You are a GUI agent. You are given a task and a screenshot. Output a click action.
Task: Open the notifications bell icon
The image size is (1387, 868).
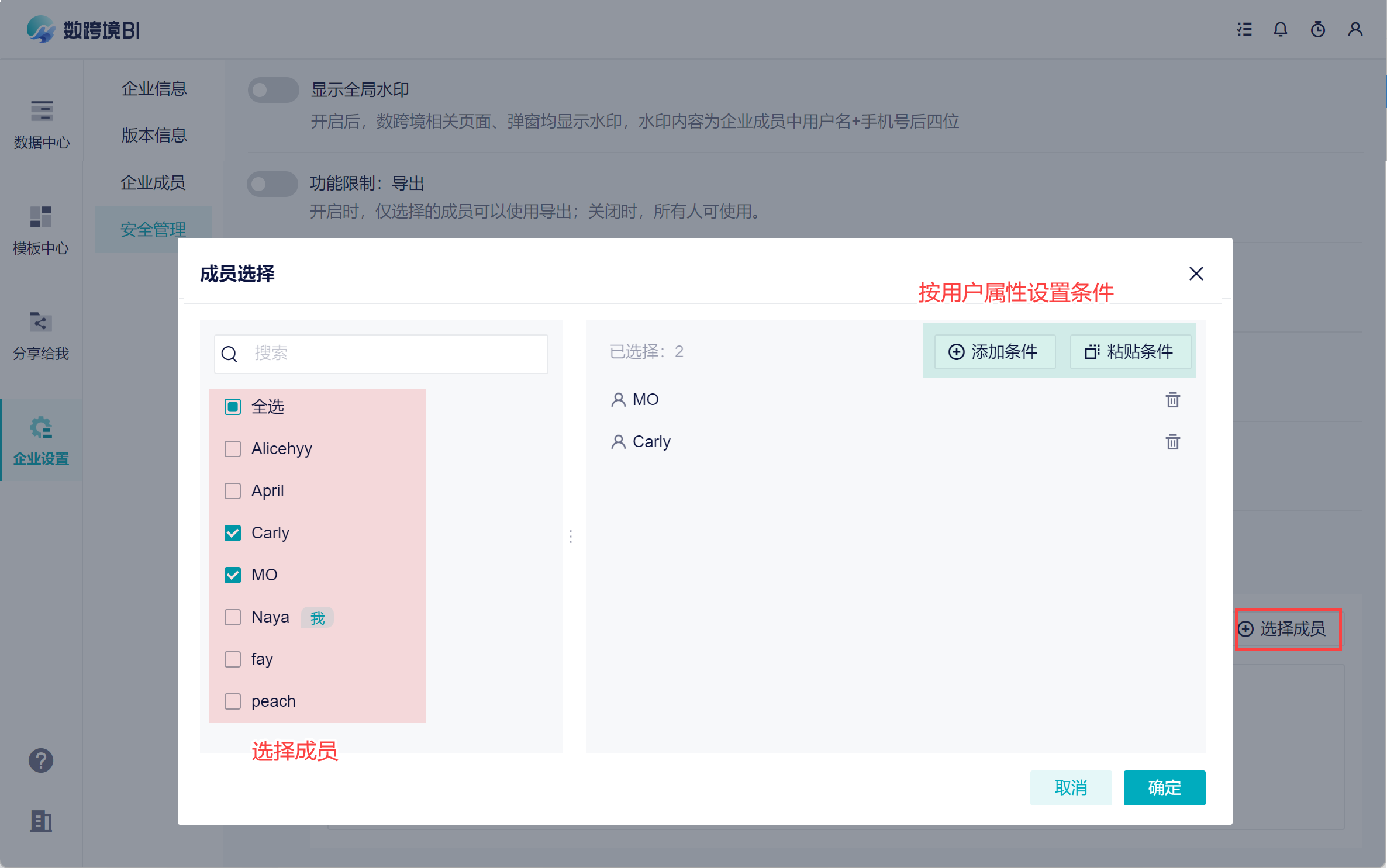coord(1281,29)
